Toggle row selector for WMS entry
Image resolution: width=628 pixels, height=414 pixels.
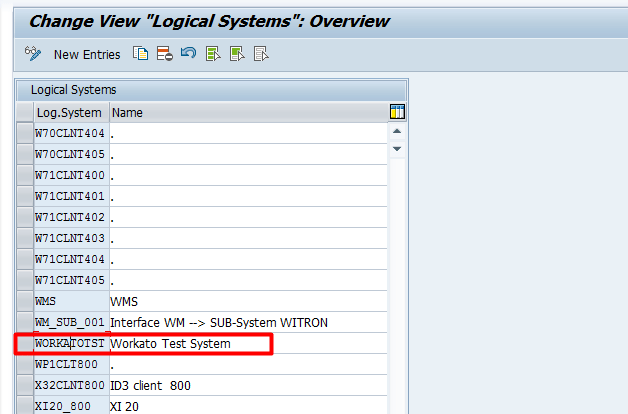coord(24,301)
